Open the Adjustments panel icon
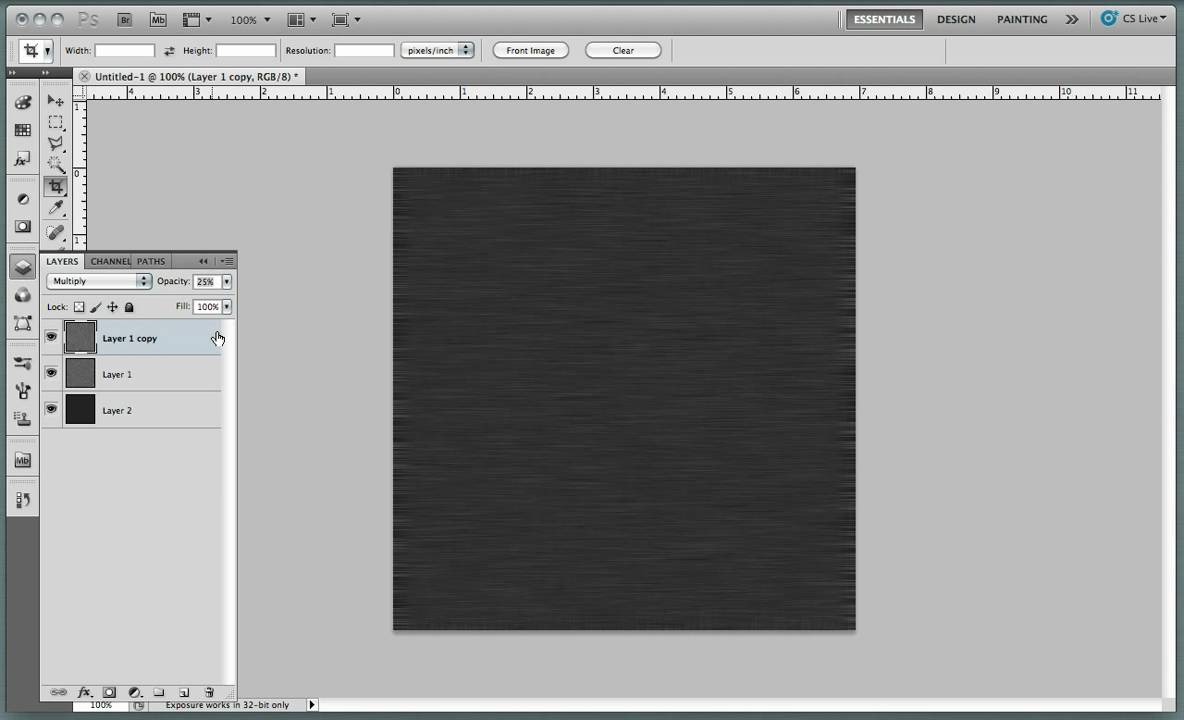 click(23, 199)
